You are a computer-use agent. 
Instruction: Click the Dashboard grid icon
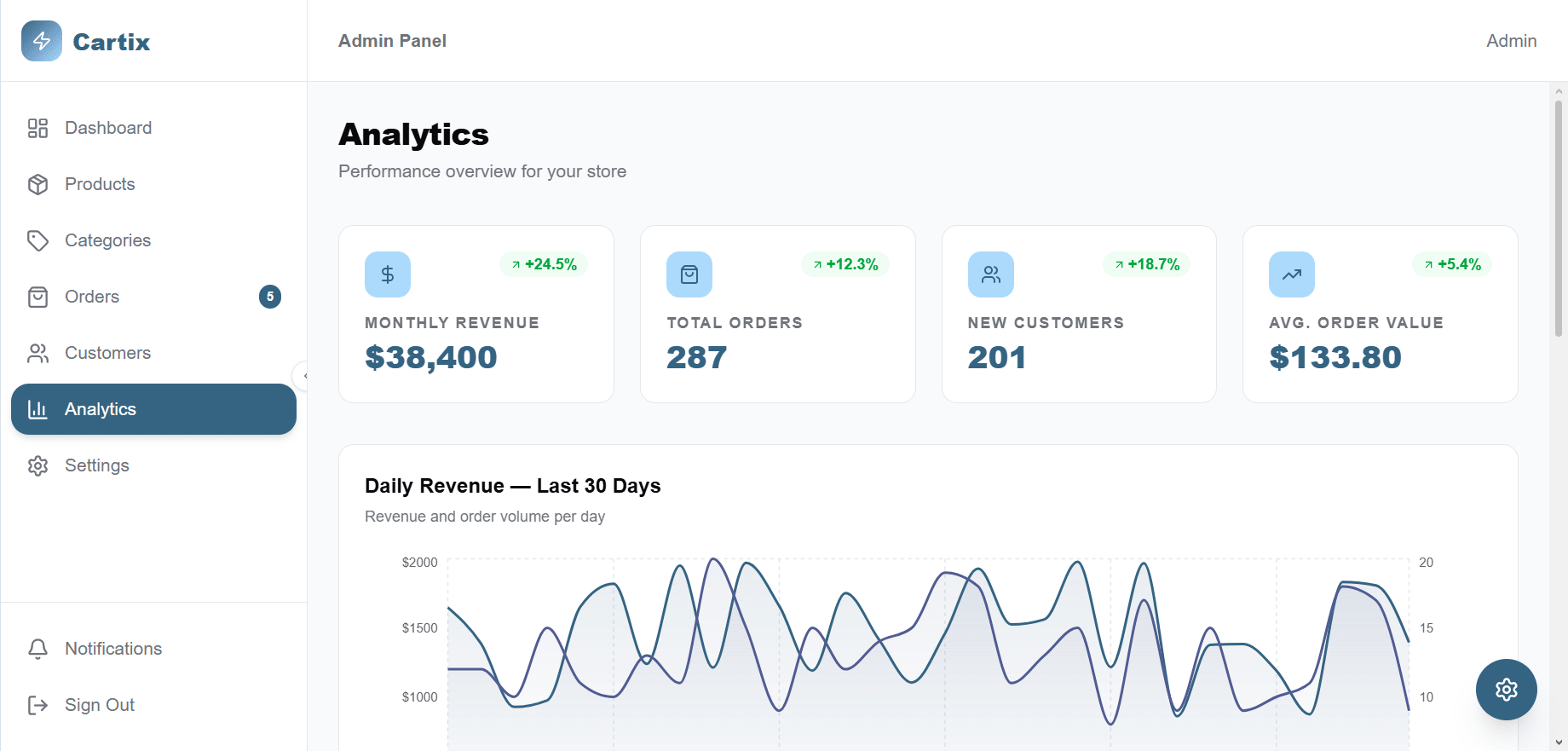click(37, 128)
